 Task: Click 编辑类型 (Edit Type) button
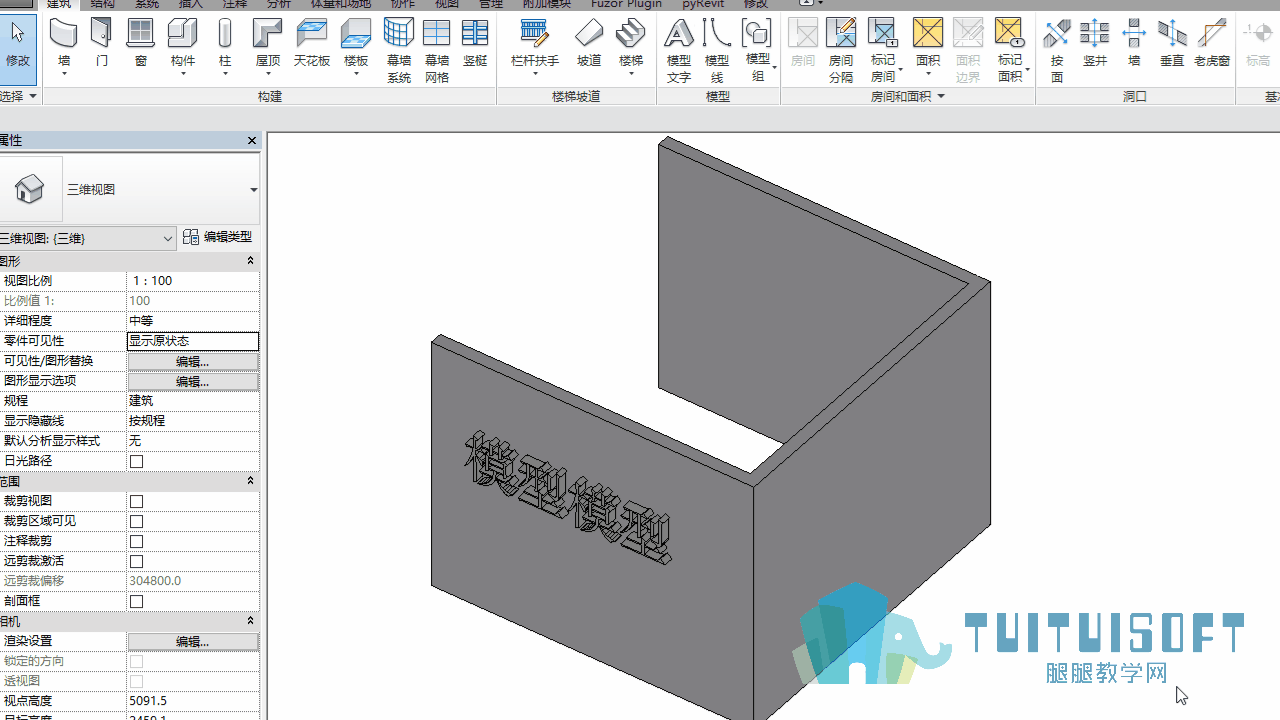[218, 237]
